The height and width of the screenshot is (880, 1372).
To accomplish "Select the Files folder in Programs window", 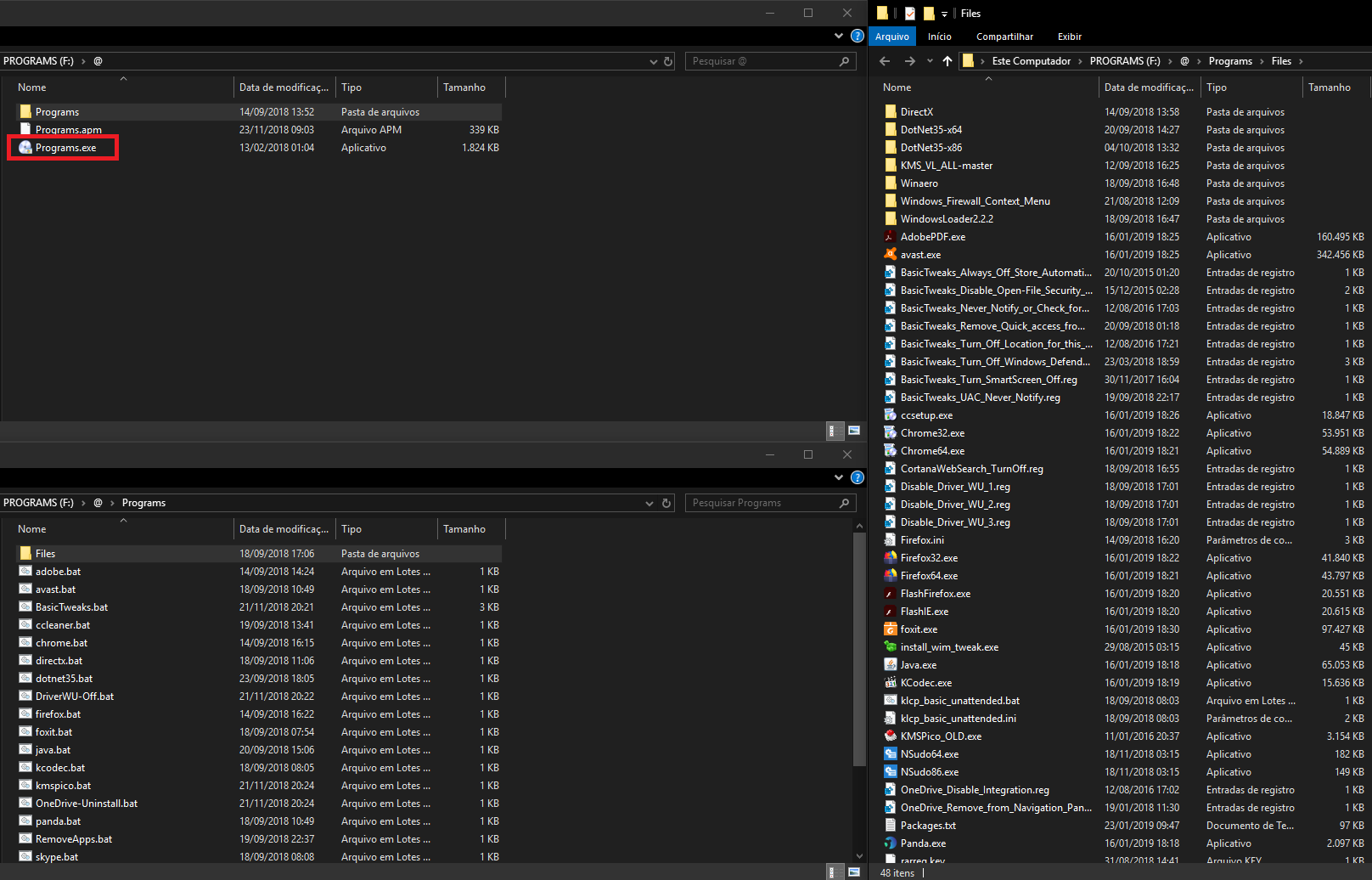I will point(259,554).
